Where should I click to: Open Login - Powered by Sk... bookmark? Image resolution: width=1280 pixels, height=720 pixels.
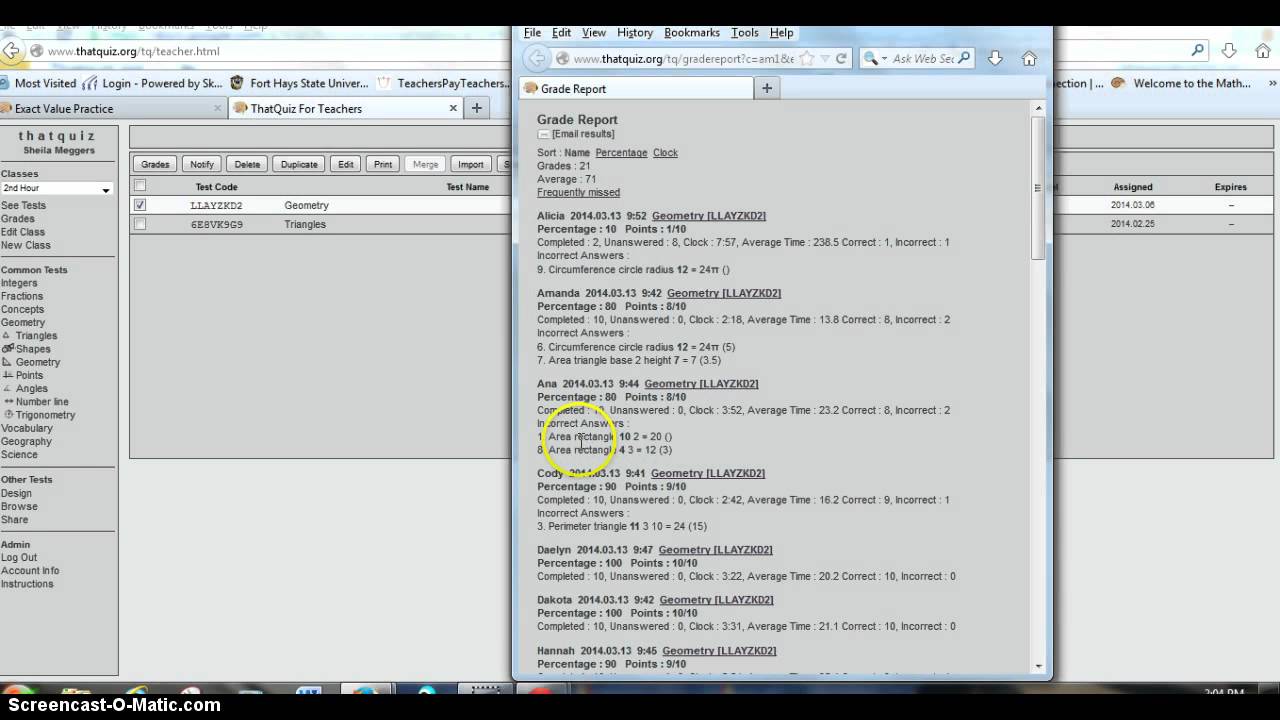(x=152, y=84)
